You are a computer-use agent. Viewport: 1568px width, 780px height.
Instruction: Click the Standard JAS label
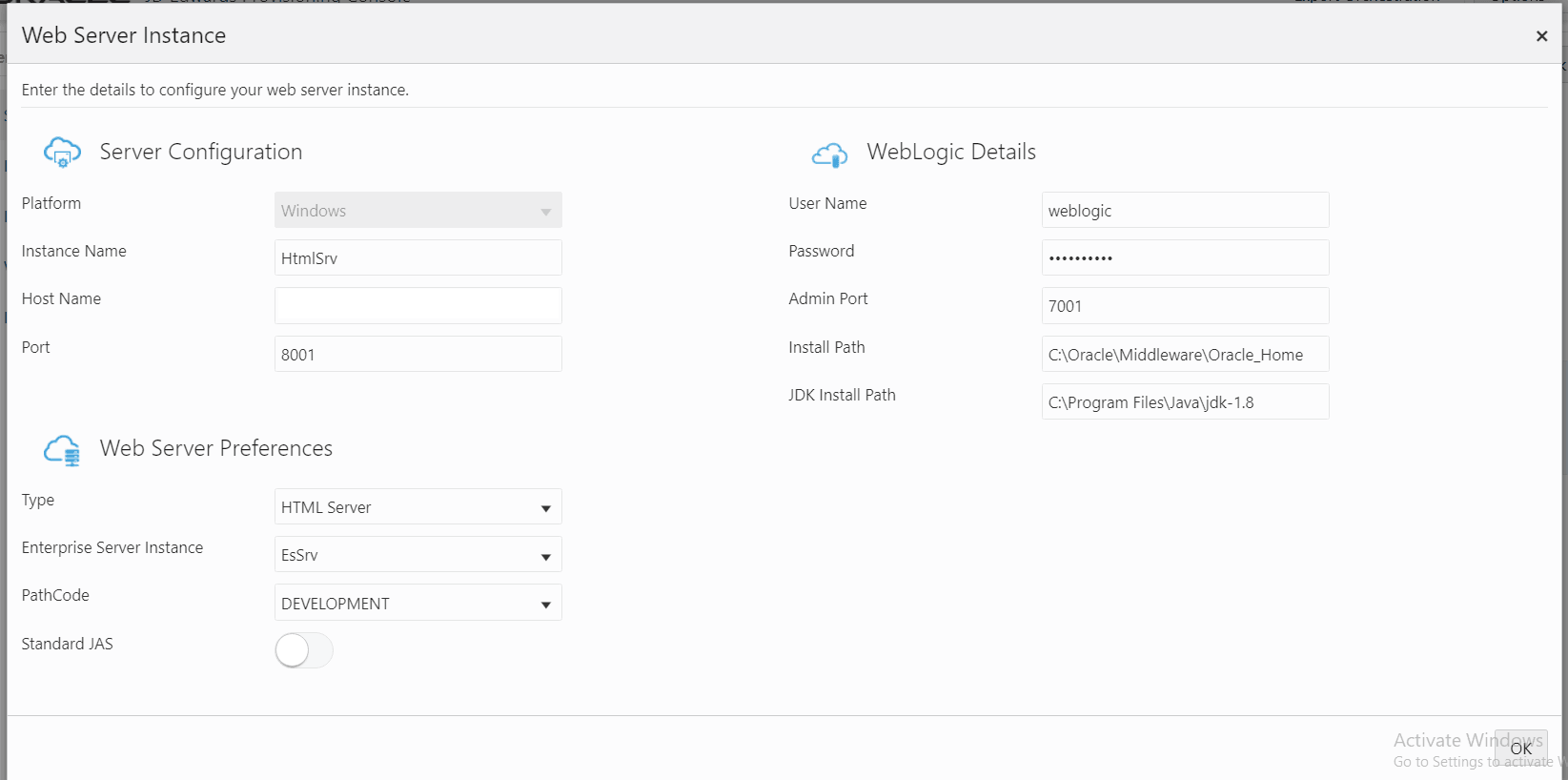(x=68, y=644)
